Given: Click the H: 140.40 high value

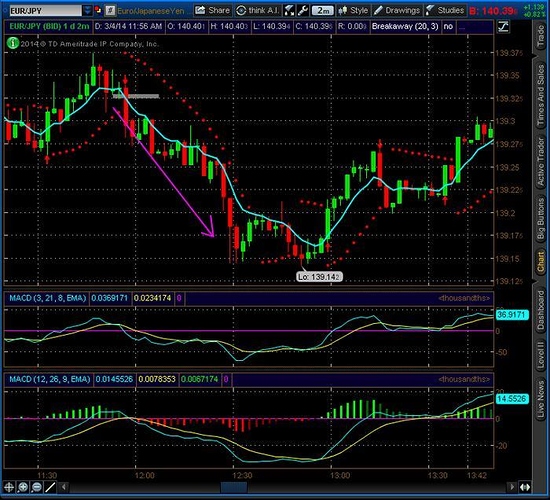Looking at the screenshot, I should [229, 26].
